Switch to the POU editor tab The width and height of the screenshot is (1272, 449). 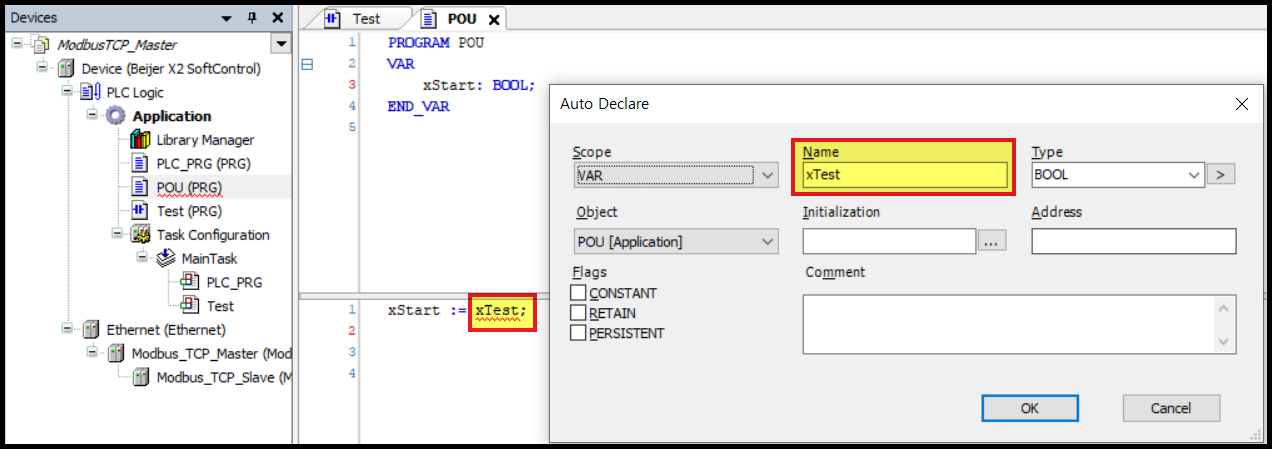click(464, 18)
